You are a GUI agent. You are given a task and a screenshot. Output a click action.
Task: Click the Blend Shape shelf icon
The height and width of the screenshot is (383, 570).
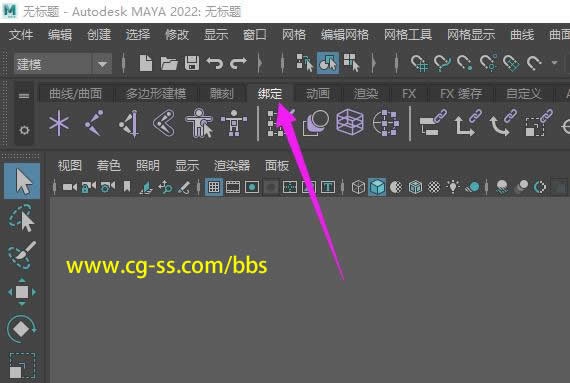pyautogui.click(x=315, y=123)
